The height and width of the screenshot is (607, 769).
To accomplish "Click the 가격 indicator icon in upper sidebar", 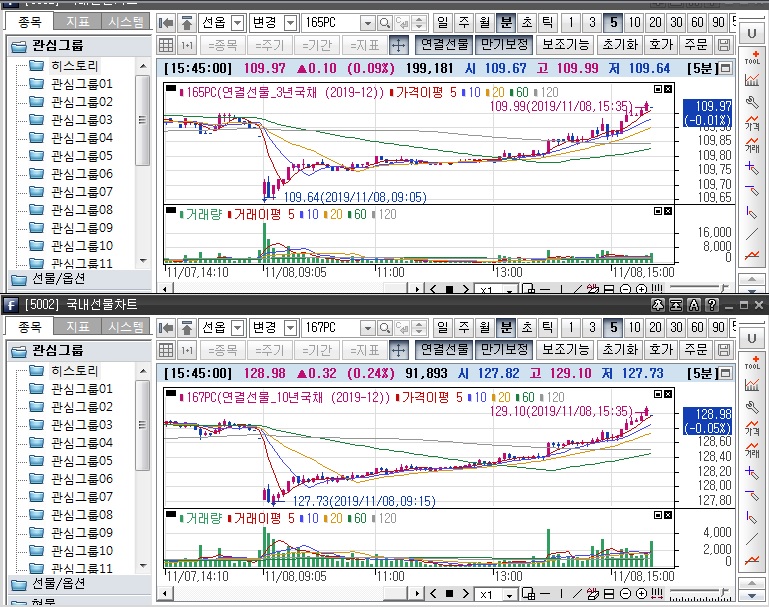I will (x=752, y=123).
